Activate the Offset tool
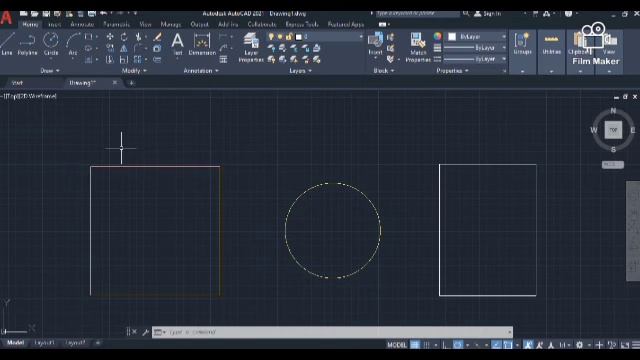The height and width of the screenshot is (360, 640). coord(157,60)
